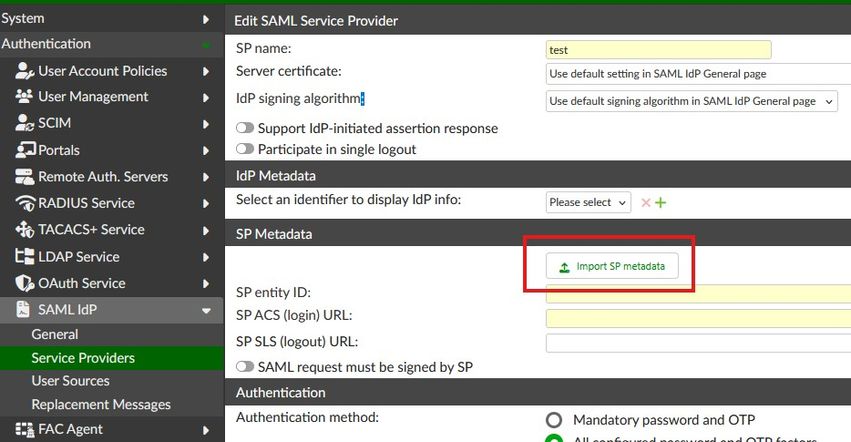Open the Please select identifier dropdown

[588, 202]
